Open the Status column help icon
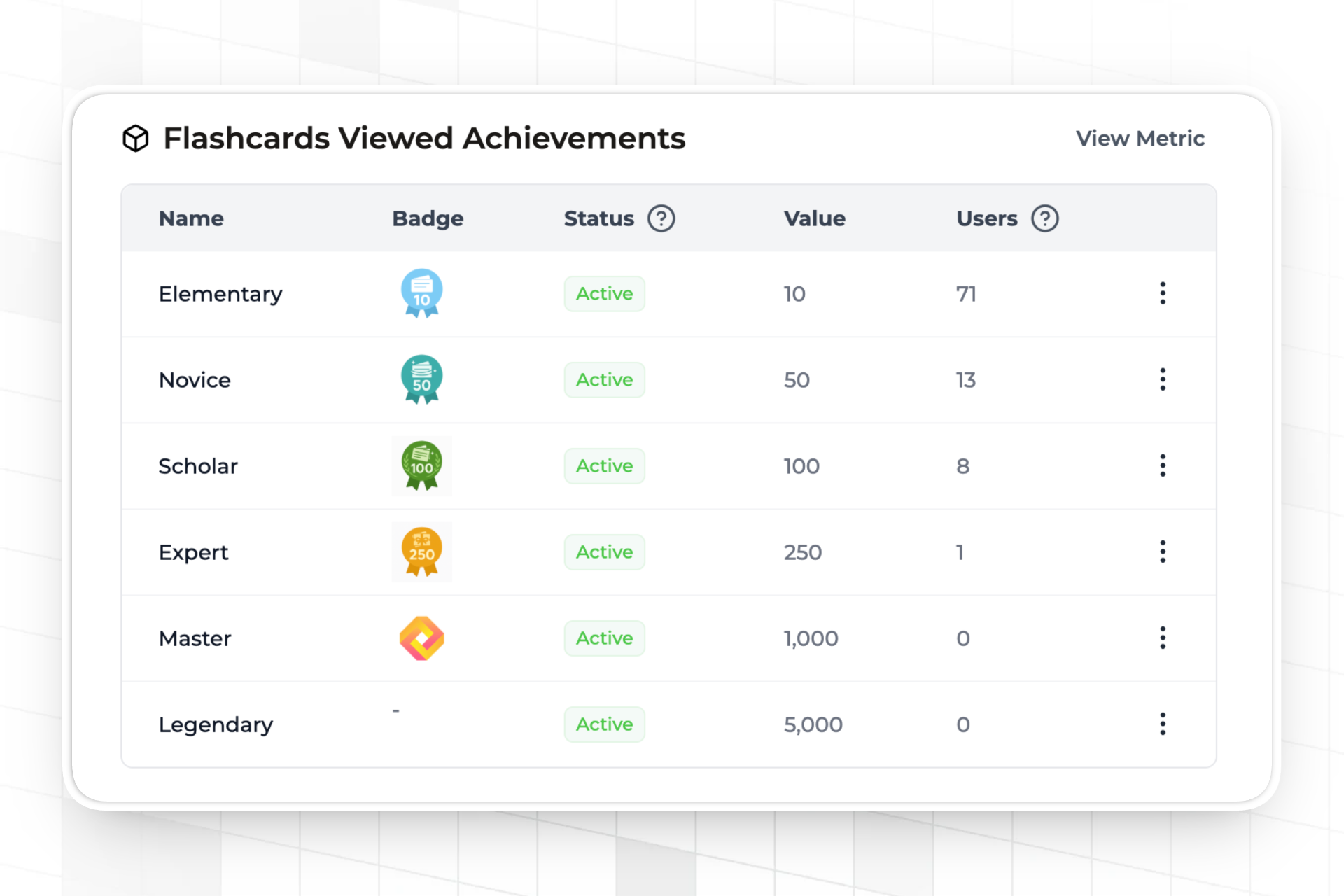The height and width of the screenshot is (896, 1344). [x=661, y=218]
